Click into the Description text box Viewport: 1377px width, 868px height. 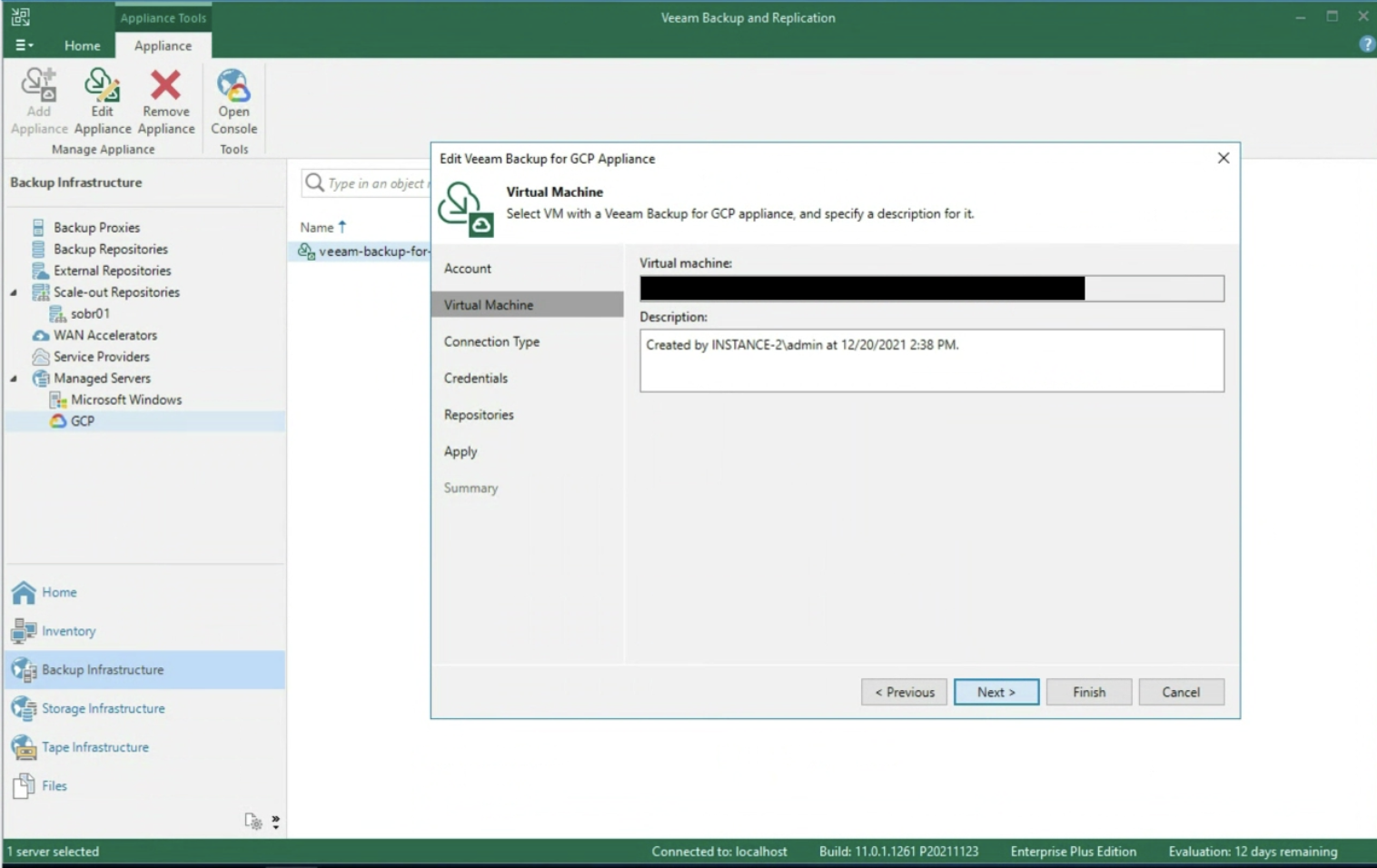(x=932, y=360)
